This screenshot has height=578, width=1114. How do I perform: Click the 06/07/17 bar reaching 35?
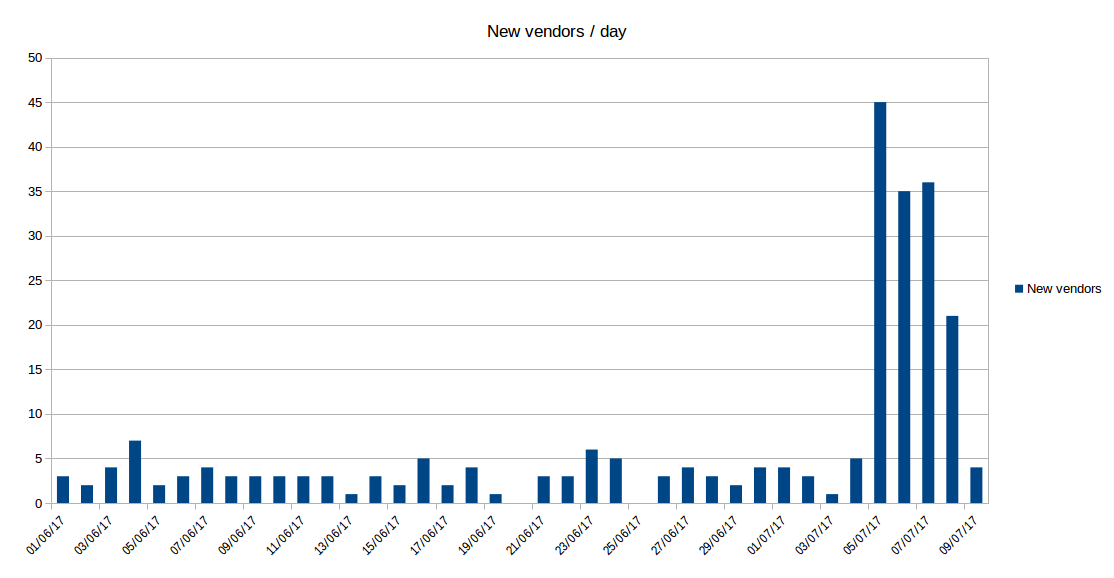904,347
